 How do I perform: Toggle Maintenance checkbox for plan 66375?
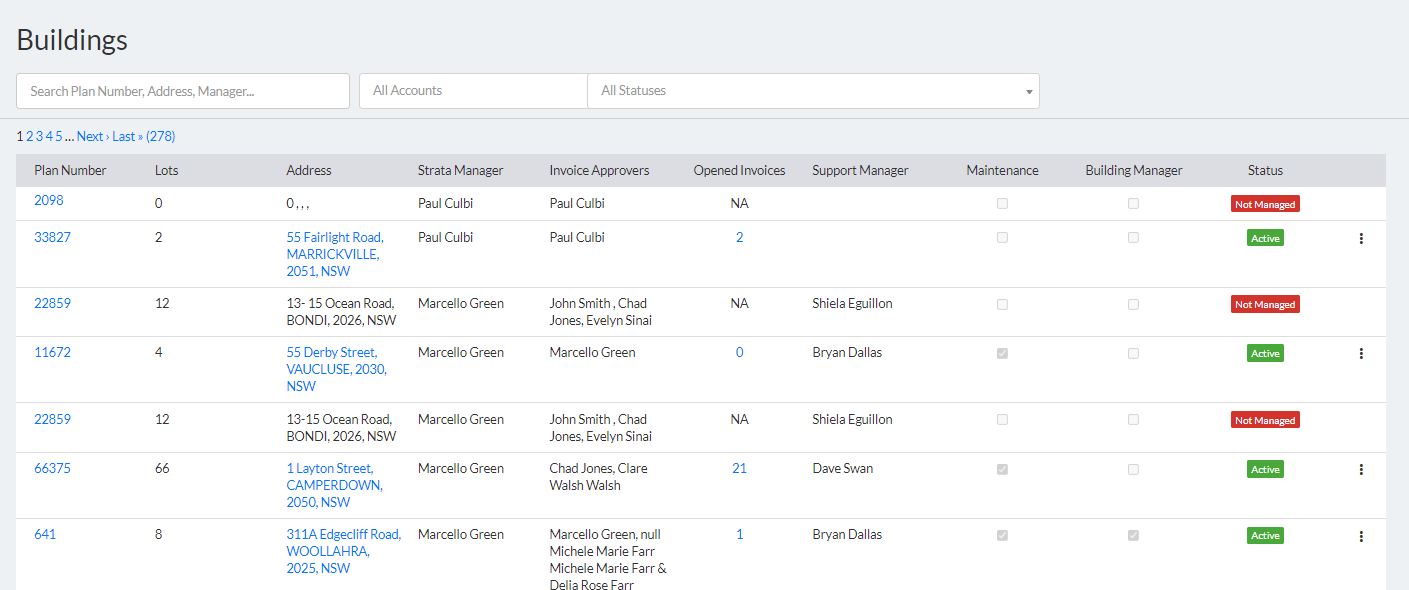point(1002,469)
